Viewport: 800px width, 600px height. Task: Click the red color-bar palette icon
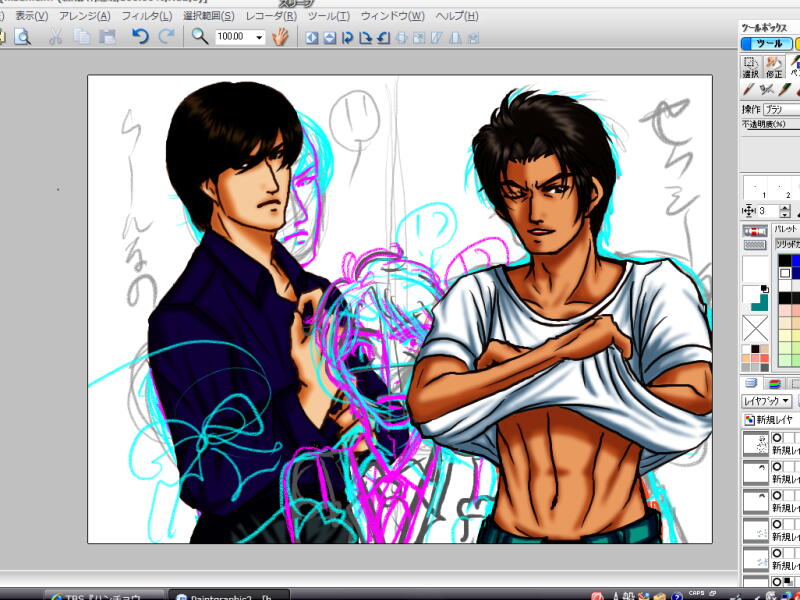pos(755,231)
